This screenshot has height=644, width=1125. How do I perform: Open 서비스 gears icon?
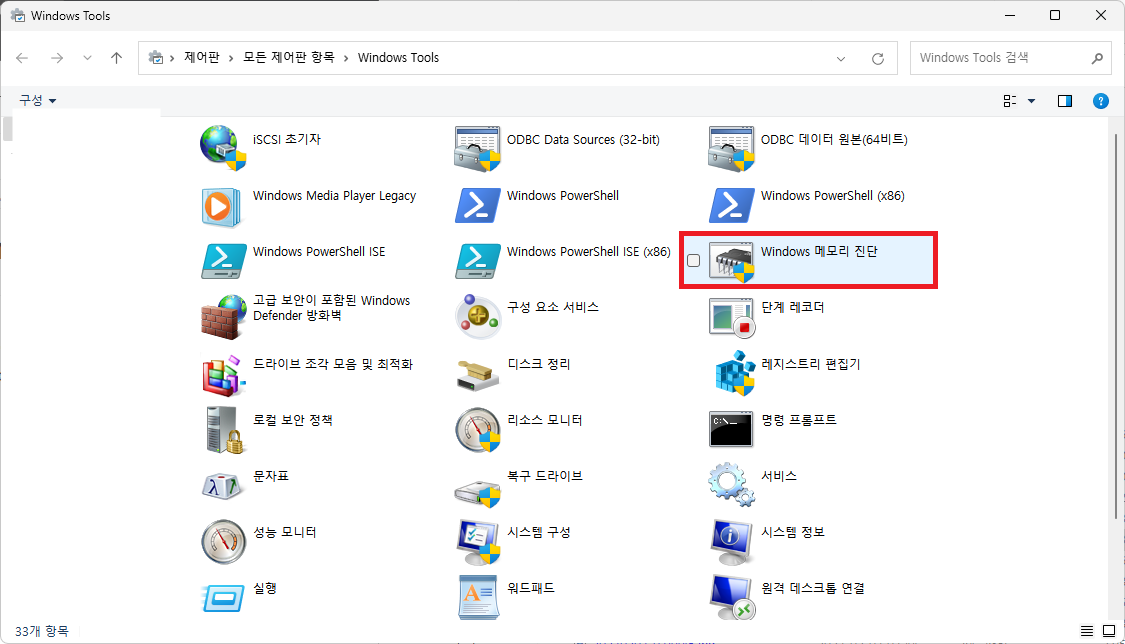(731, 486)
